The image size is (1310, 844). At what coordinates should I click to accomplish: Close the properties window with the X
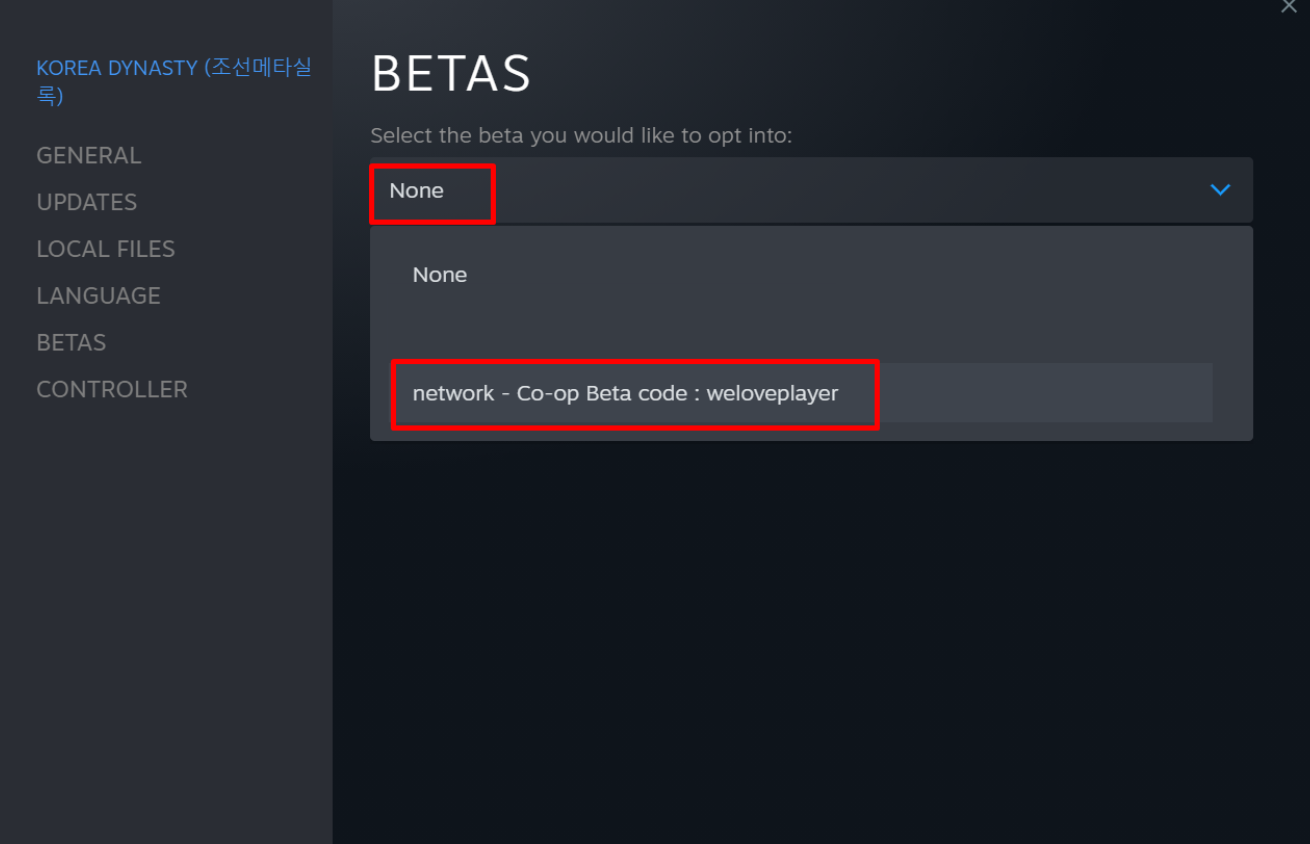click(1289, 6)
